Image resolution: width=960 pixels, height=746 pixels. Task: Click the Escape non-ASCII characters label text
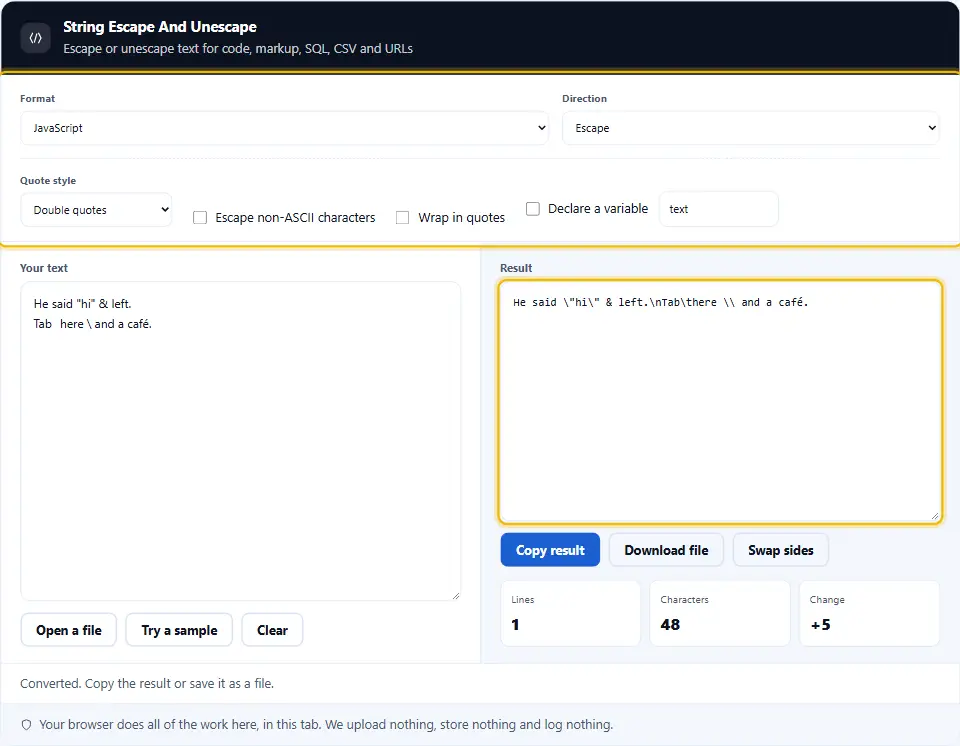pos(295,217)
